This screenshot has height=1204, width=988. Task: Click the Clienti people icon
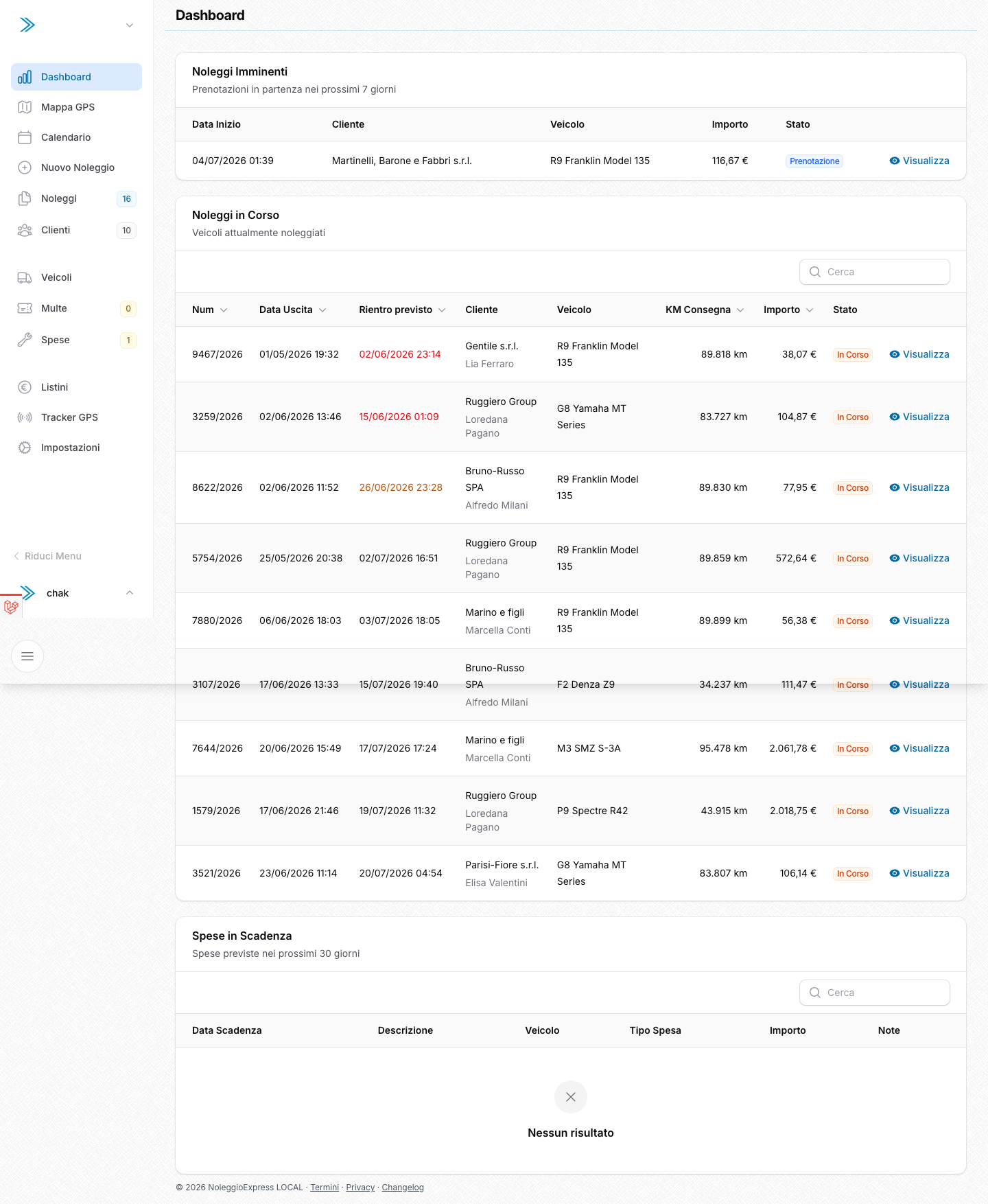pos(25,230)
